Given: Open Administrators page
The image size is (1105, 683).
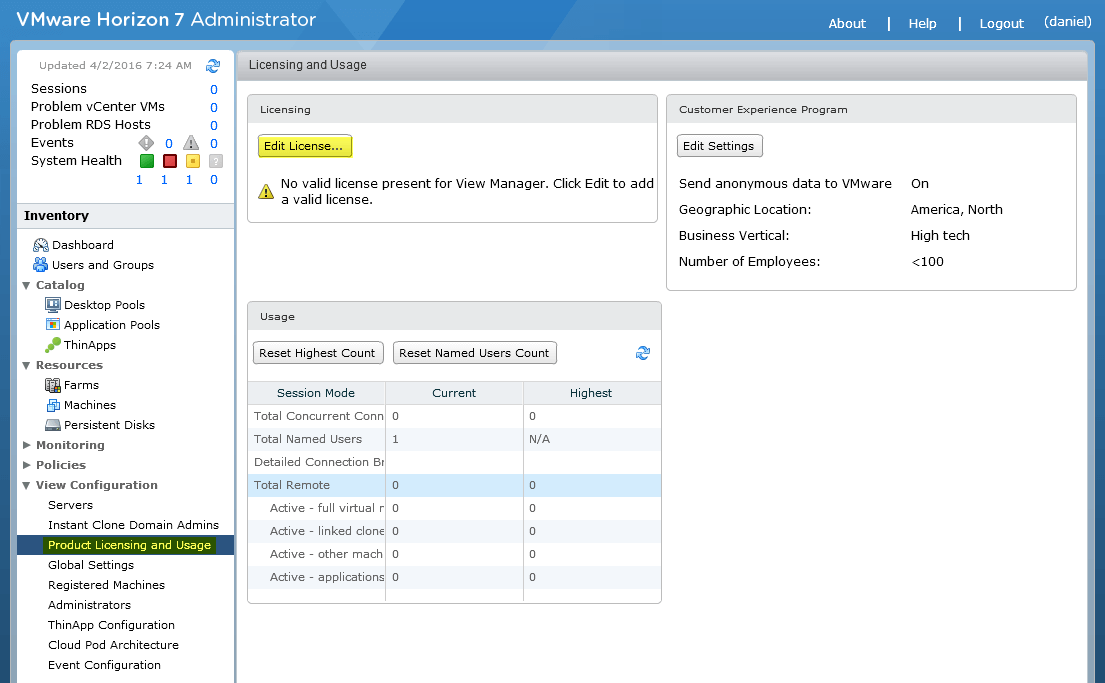Looking at the screenshot, I should tap(89, 605).
